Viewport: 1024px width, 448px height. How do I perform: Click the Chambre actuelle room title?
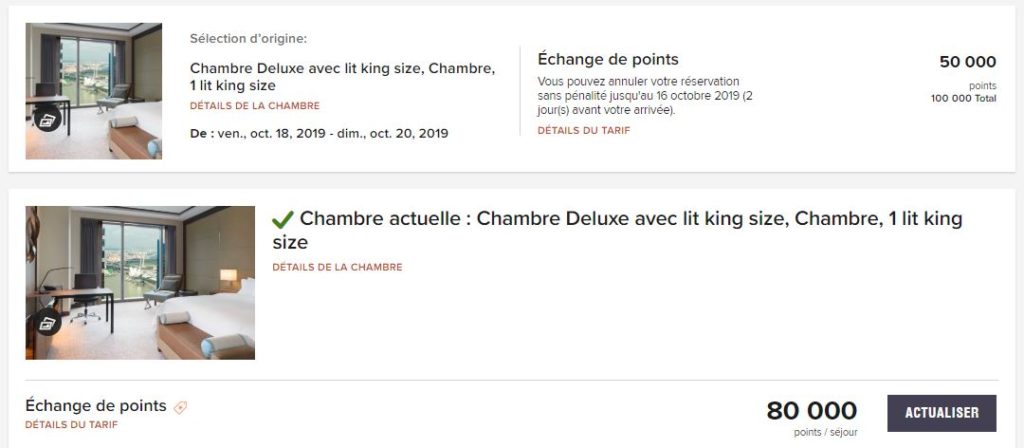point(616,230)
